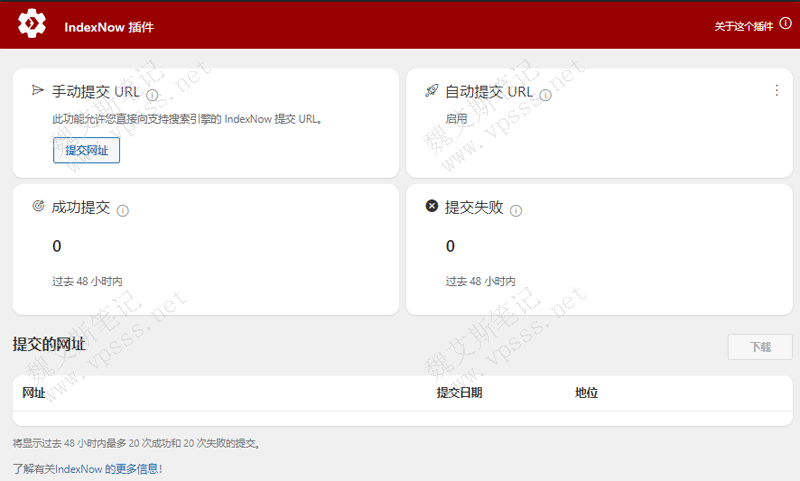Open the 了解有关IndexNow 的更多信息 link
This screenshot has width=800, height=481.
click(x=87, y=468)
